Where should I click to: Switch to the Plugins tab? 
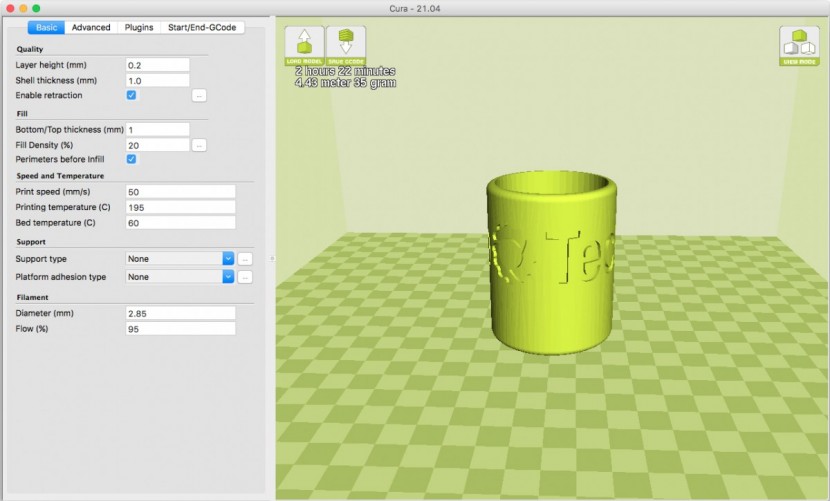click(139, 28)
